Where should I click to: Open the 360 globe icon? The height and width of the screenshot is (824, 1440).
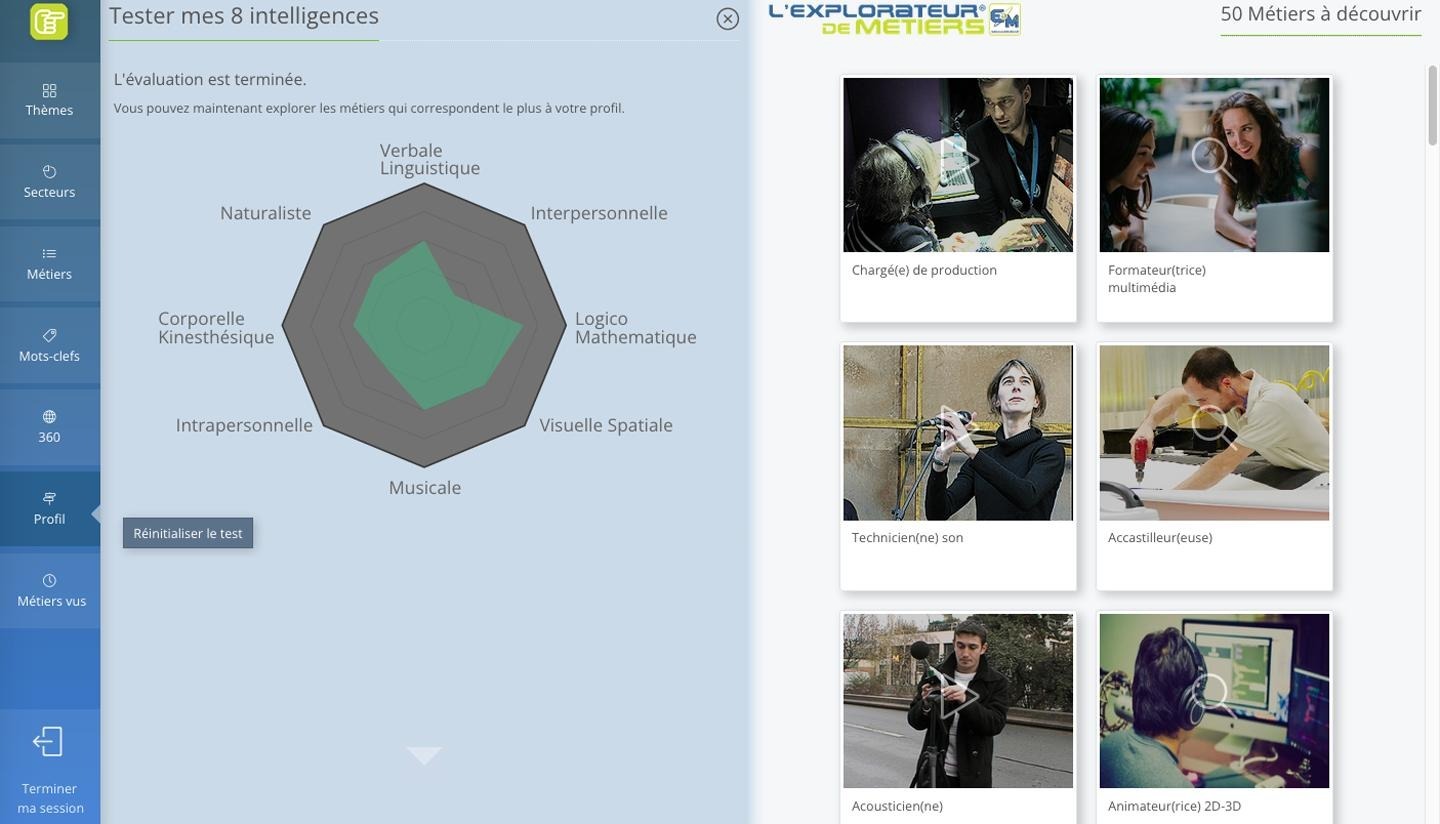click(49, 417)
